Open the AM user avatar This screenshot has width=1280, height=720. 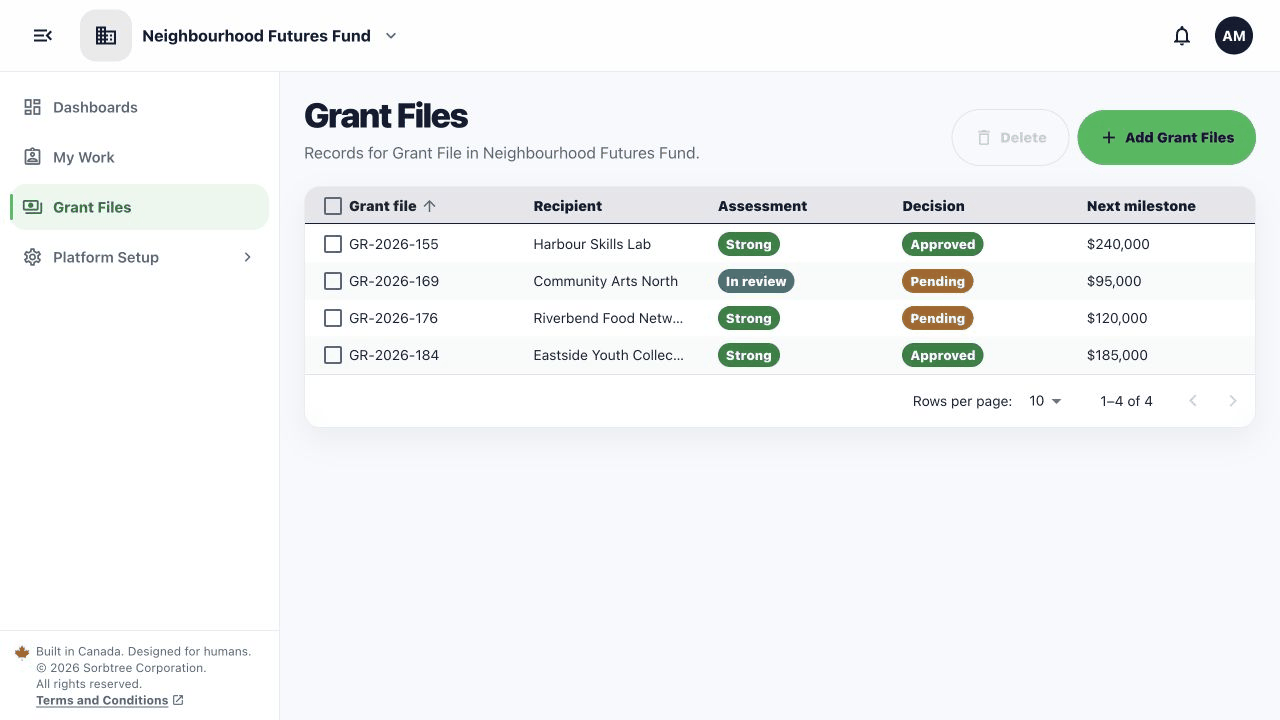[1234, 36]
